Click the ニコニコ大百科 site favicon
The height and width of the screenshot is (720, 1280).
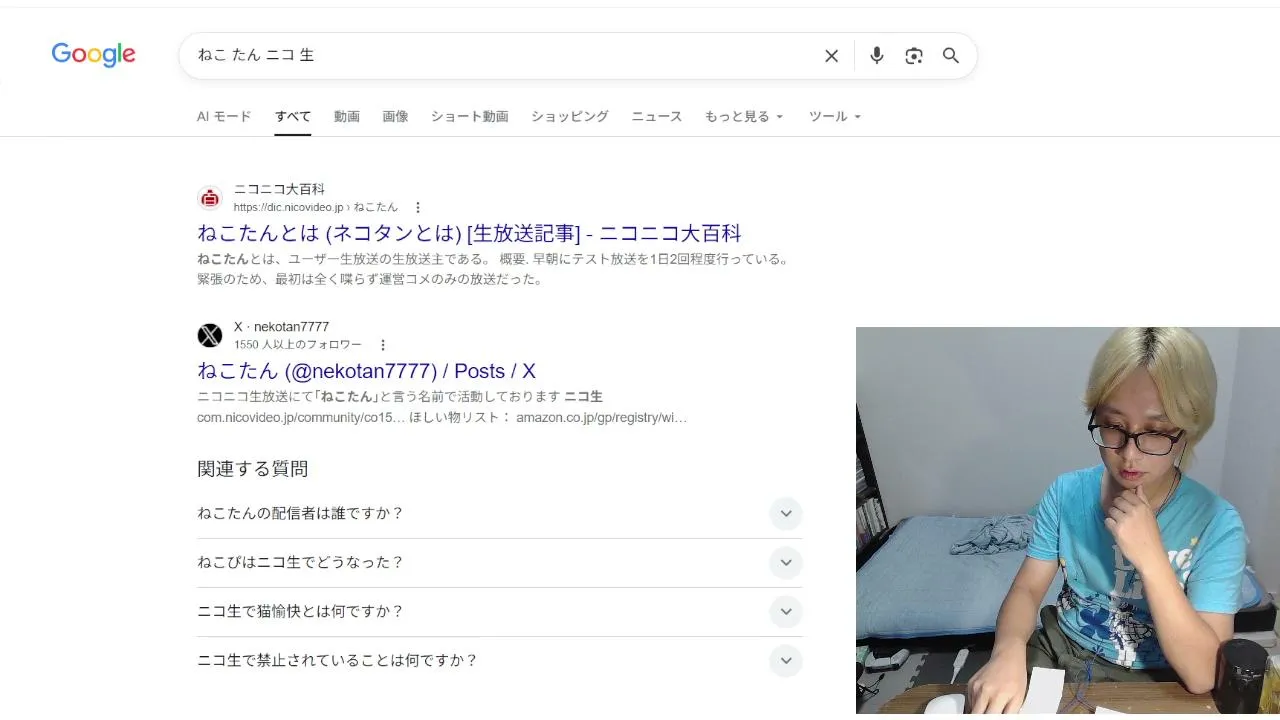pyautogui.click(x=210, y=198)
